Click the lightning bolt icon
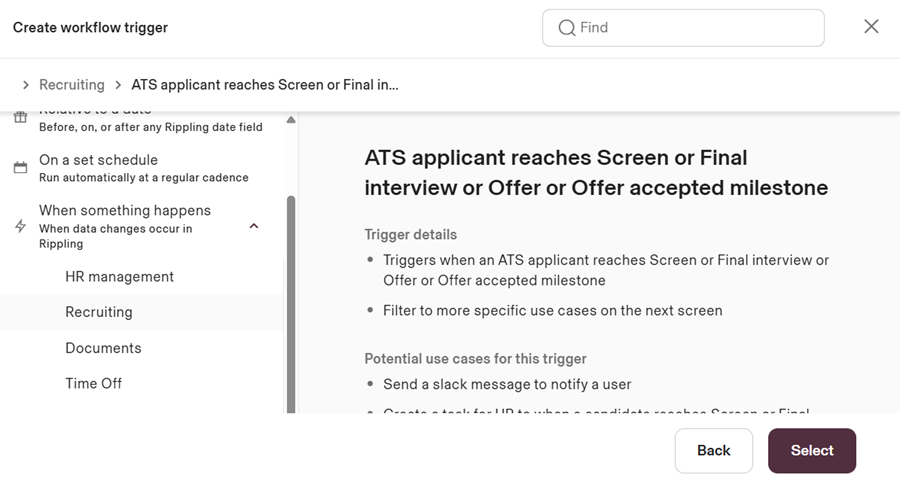 coord(20,227)
